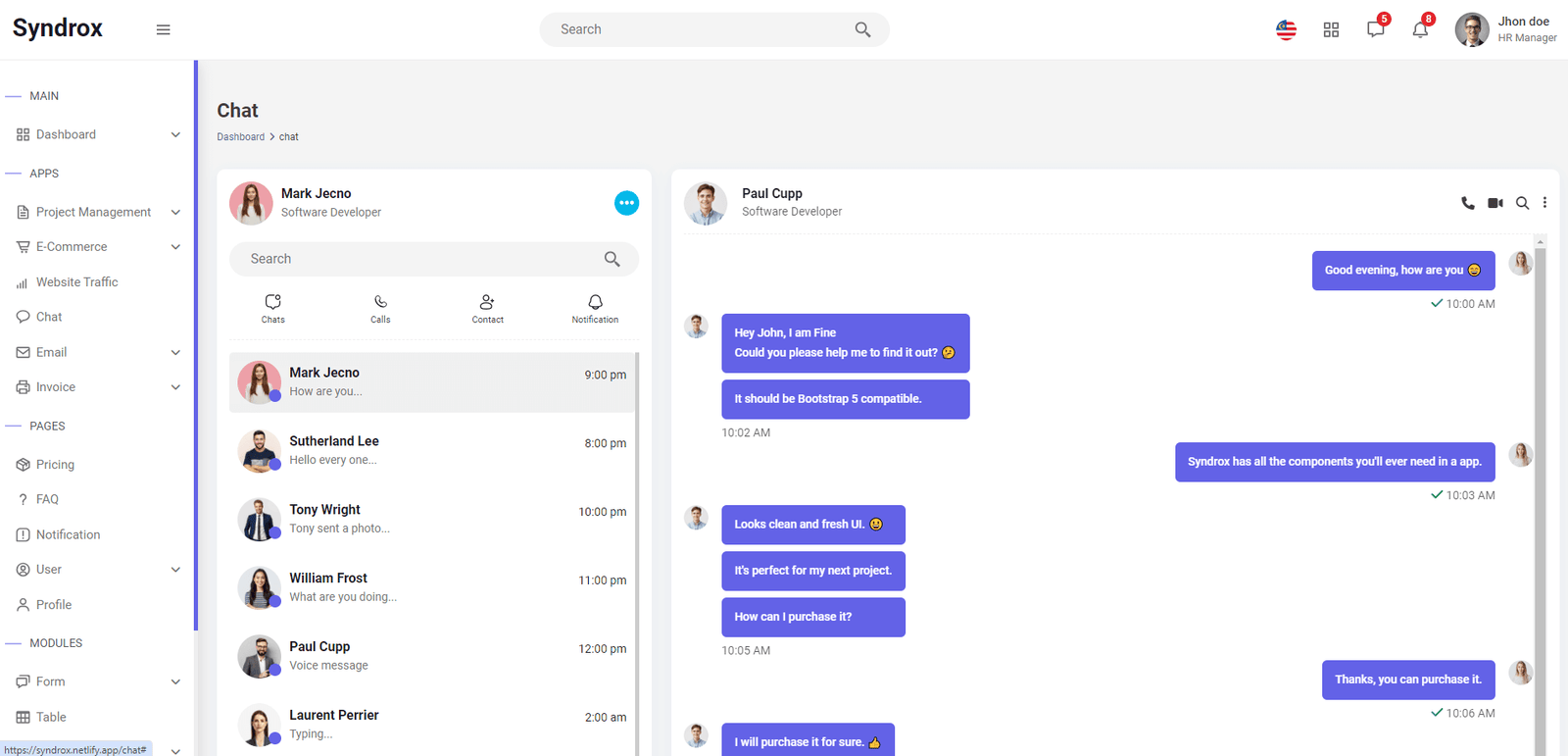Image resolution: width=1568 pixels, height=756 pixels.
Task: Expand the Dashboard submenu chevron
Action: [x=175, y=134]
